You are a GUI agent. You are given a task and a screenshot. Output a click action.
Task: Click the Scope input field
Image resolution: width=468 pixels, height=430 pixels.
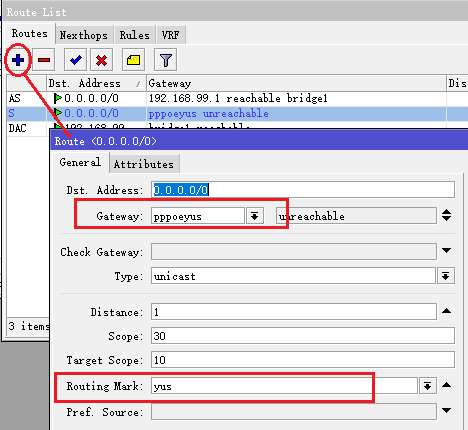pos(303,336)
